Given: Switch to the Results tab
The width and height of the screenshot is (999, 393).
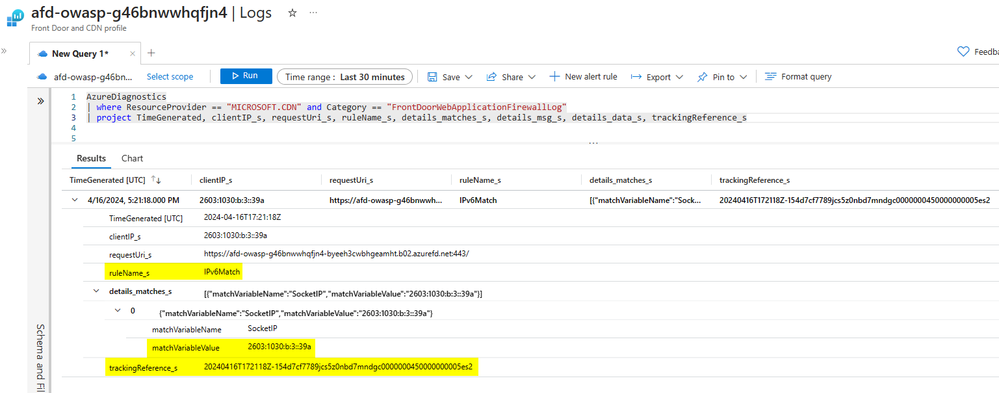Looking at the screenshot, I should [90, 158].
